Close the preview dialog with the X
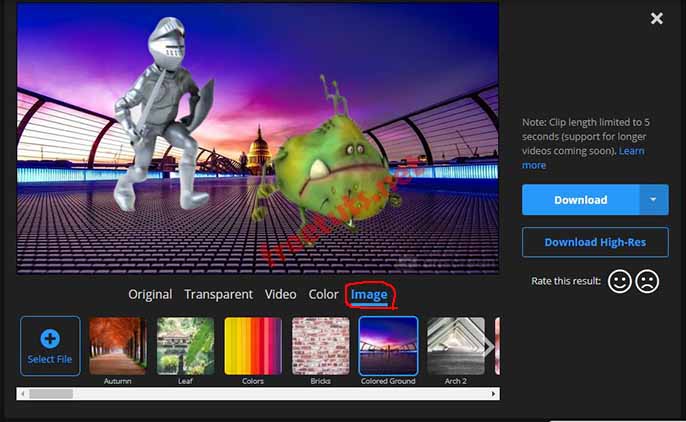 (x=656, y=18)
